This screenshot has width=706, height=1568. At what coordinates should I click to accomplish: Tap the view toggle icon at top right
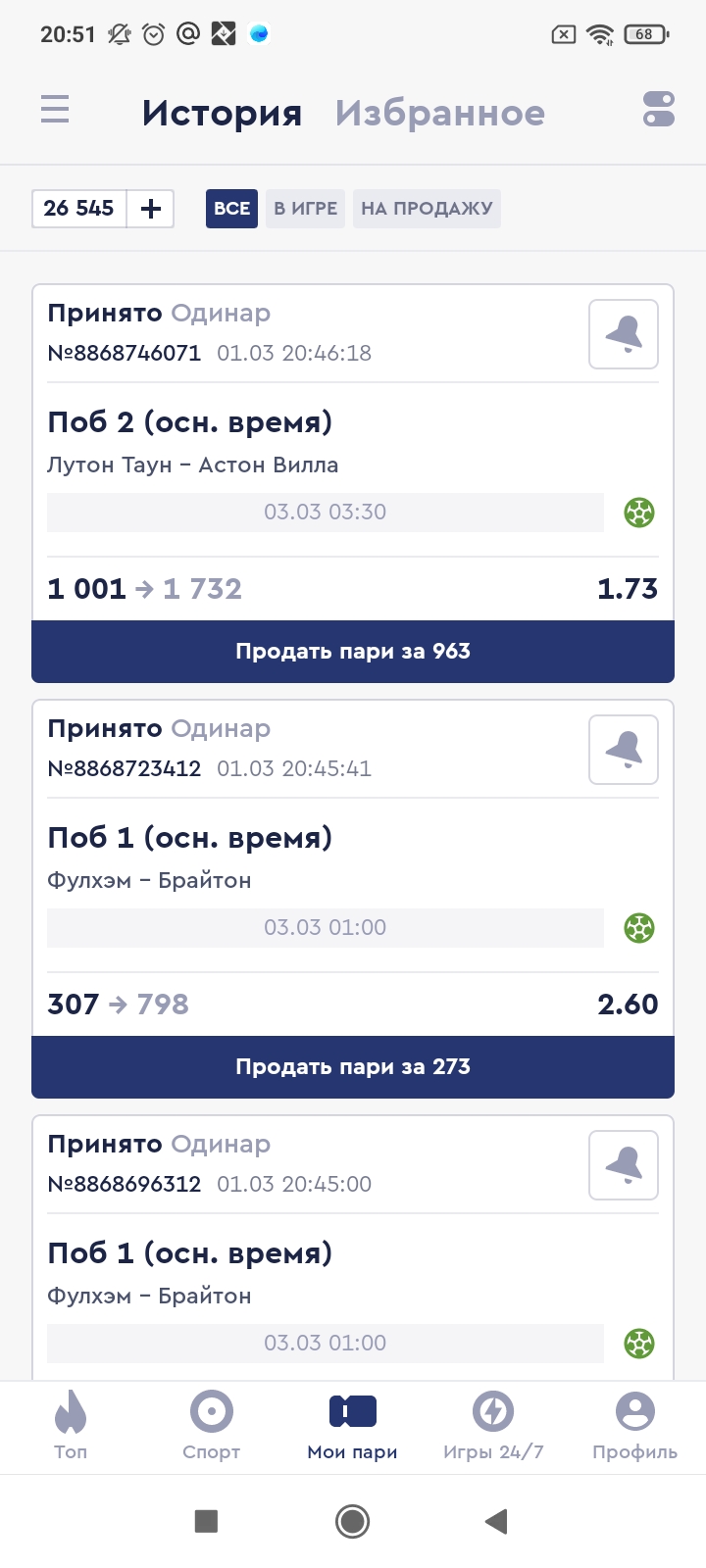click(x=659, y=109)
